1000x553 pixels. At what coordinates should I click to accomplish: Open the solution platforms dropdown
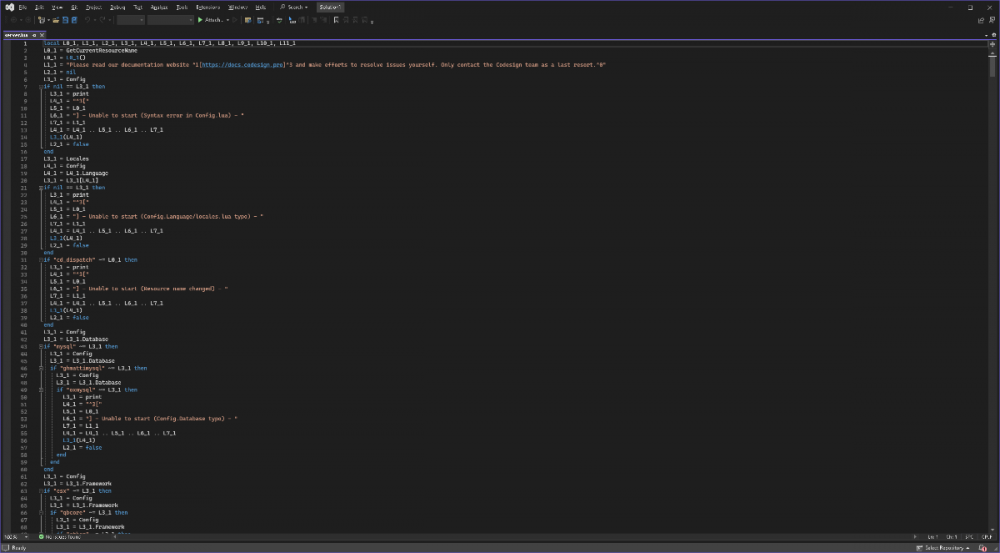(170, 19)
